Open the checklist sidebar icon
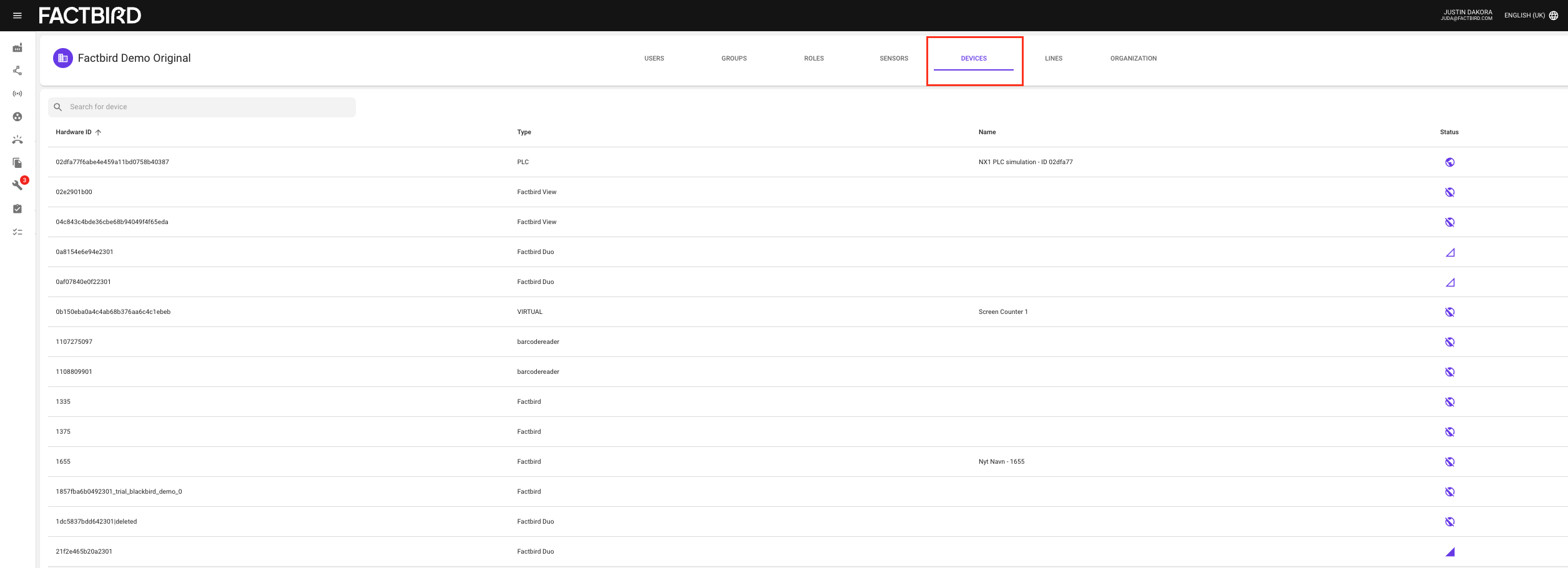Screen dimensions: 1568x568 (x=17, y=232)
